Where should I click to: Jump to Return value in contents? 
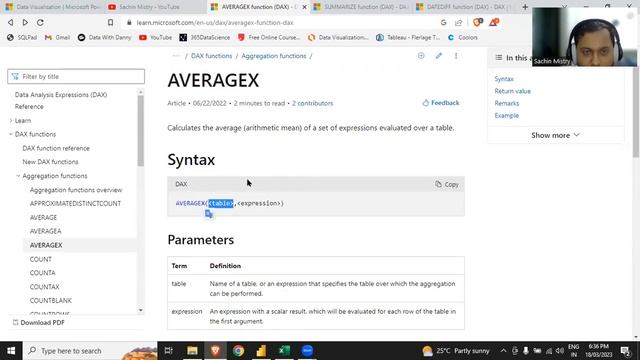point(512,91)
